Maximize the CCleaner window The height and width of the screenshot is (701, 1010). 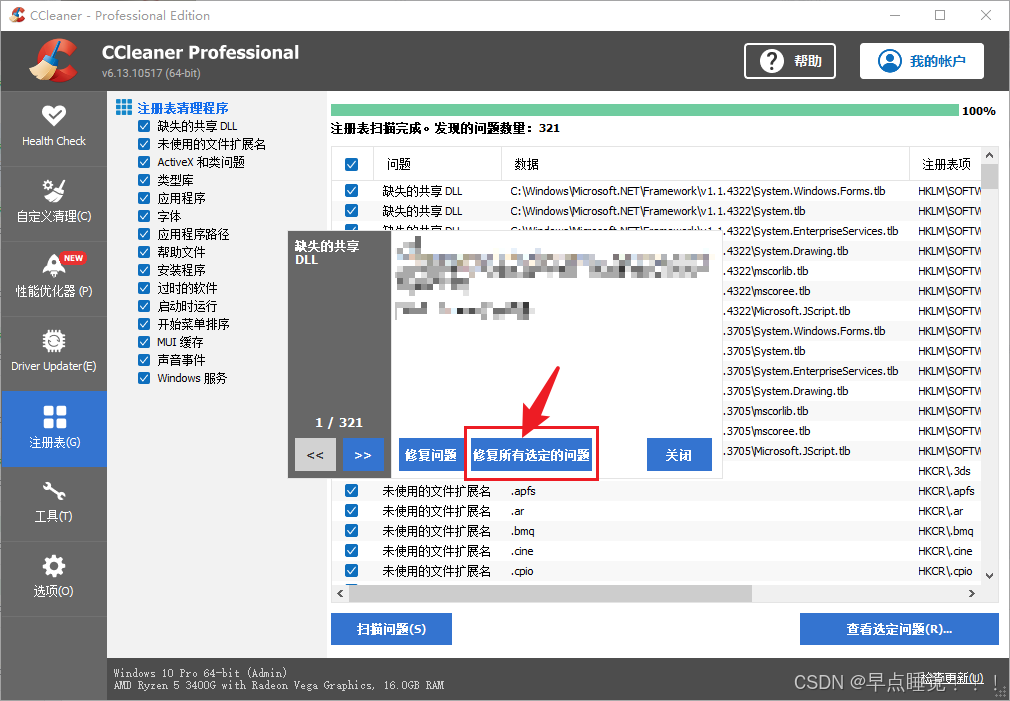[x=940, y=15]
